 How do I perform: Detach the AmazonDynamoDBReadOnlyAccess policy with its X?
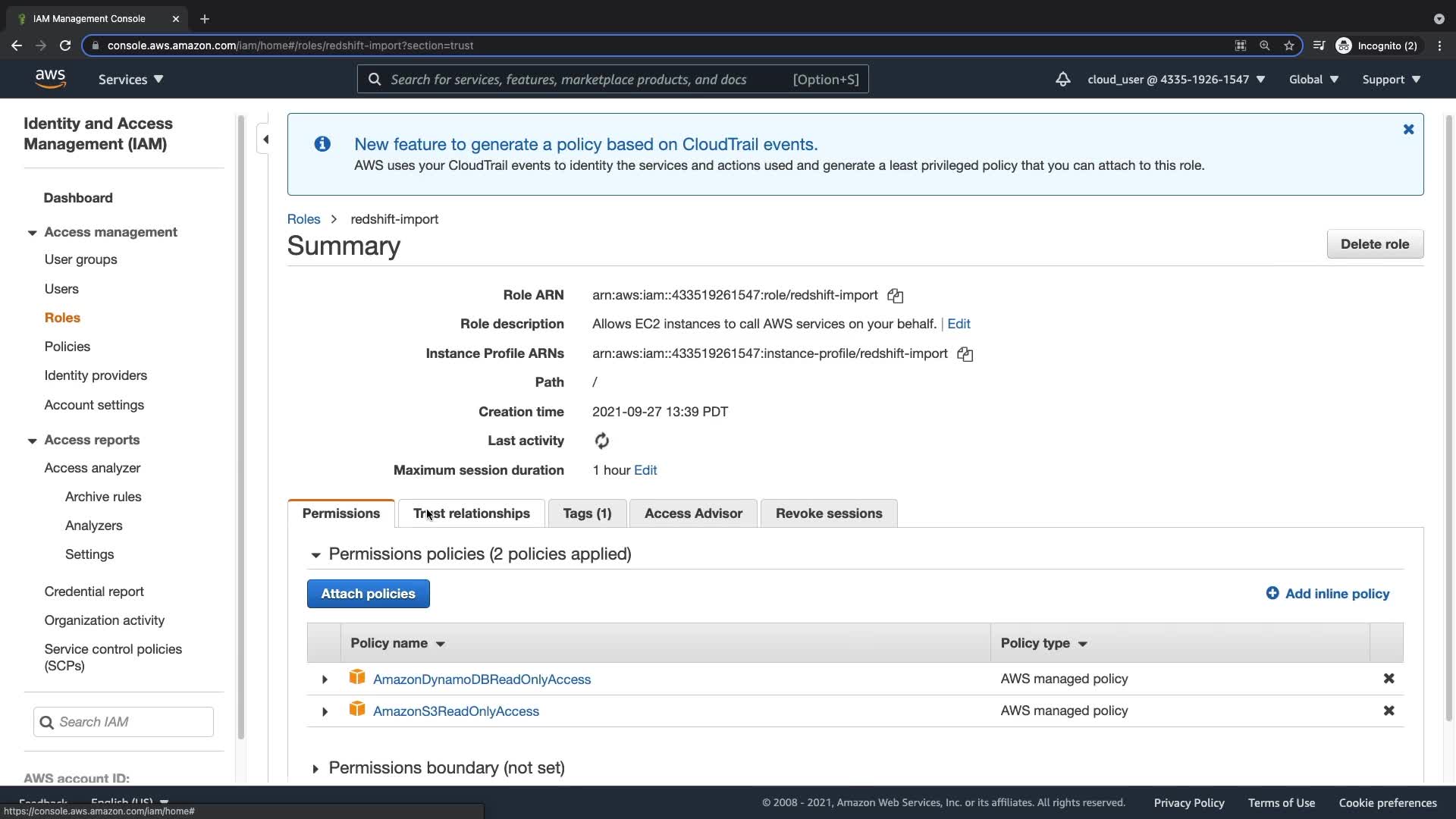click(1389, 679)
